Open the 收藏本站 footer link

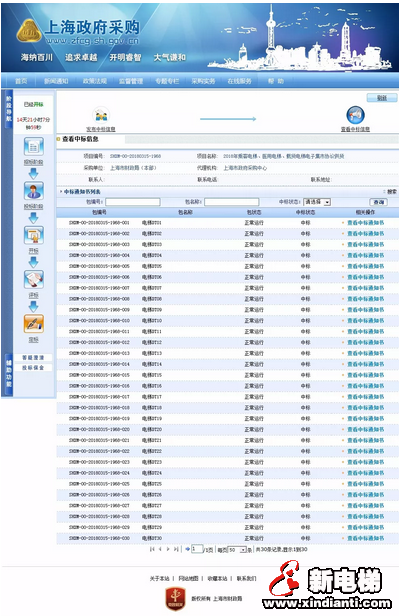coord(217,579)
